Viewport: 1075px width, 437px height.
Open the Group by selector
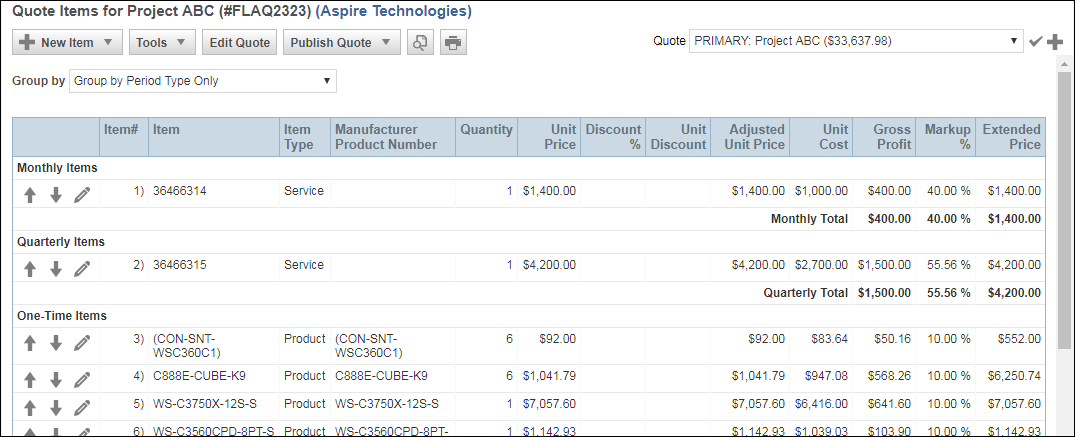coord(203,81)
